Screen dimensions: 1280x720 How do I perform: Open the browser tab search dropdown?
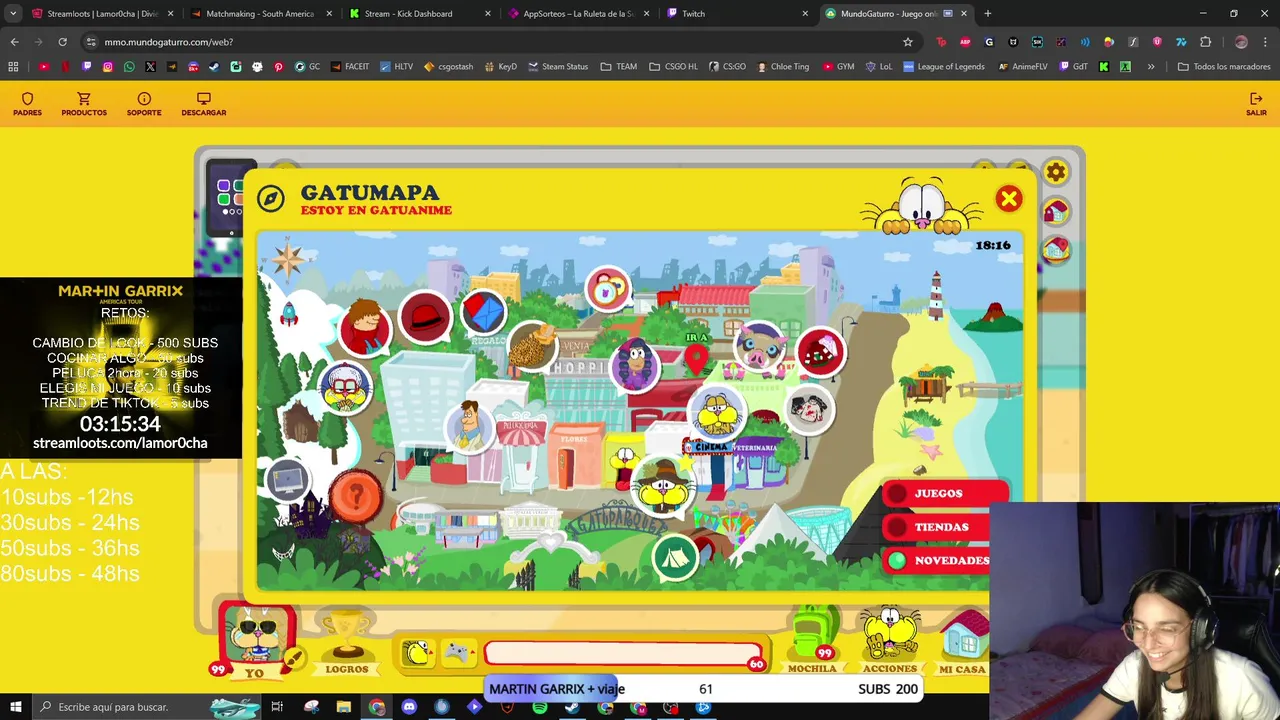coord(13,14)
